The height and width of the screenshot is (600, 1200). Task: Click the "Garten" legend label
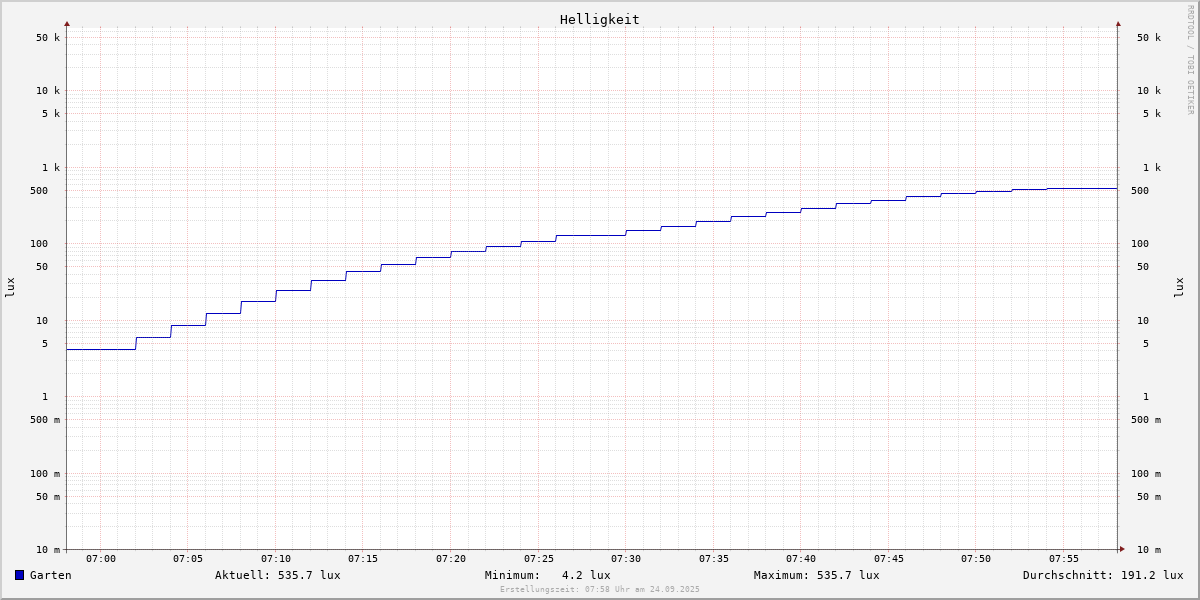(x=50, y=575)
